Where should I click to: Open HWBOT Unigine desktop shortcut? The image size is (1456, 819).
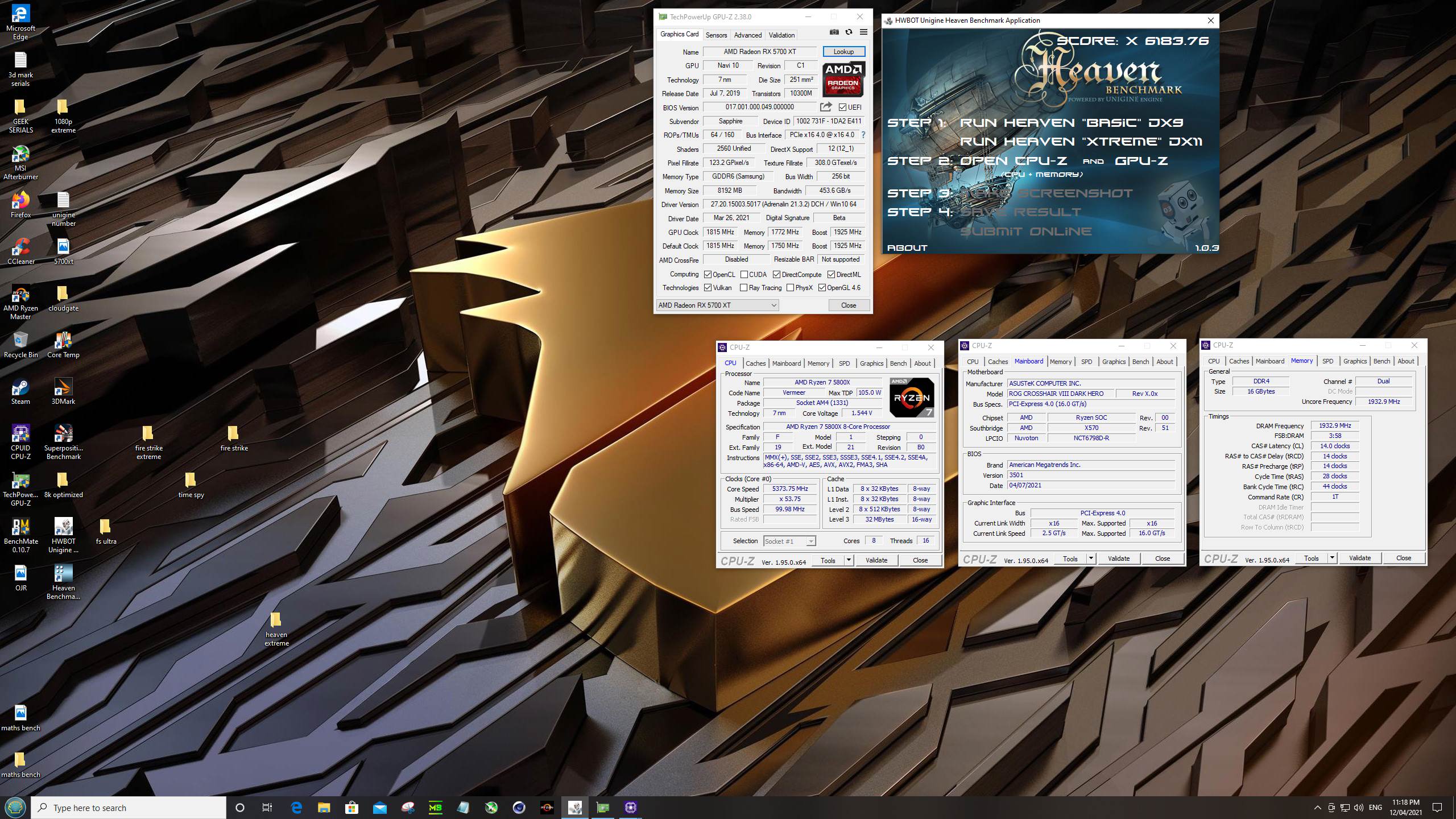coord(63,536)
